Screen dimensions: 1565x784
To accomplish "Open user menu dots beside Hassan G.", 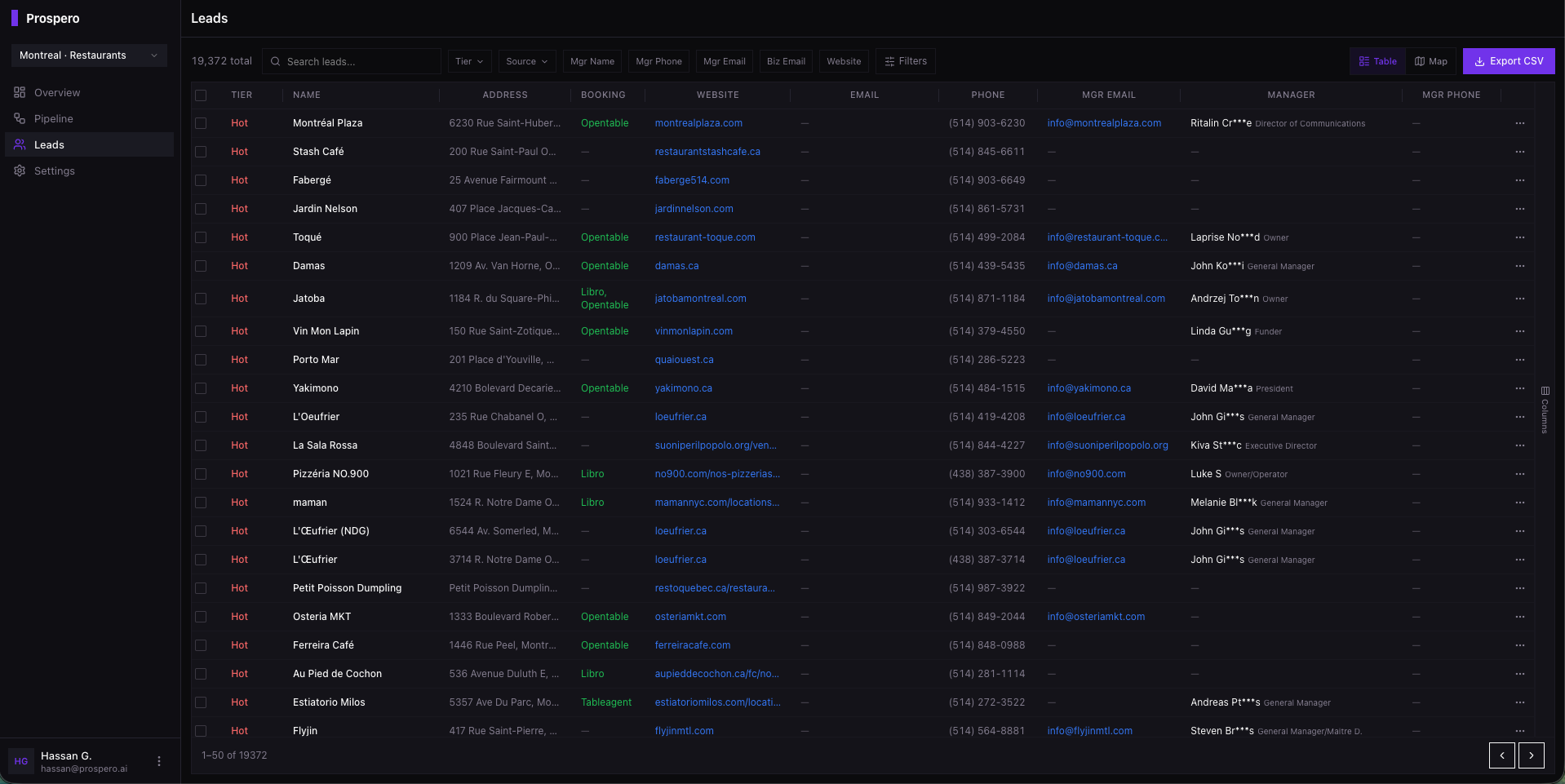I will (x=159, y=761).
